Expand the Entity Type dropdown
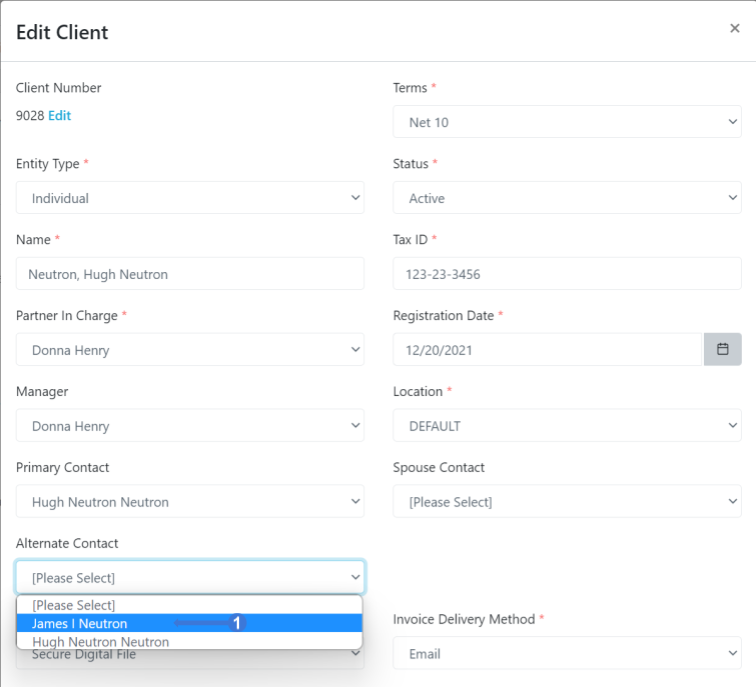The image size is (756, 688). pos(190,198)
